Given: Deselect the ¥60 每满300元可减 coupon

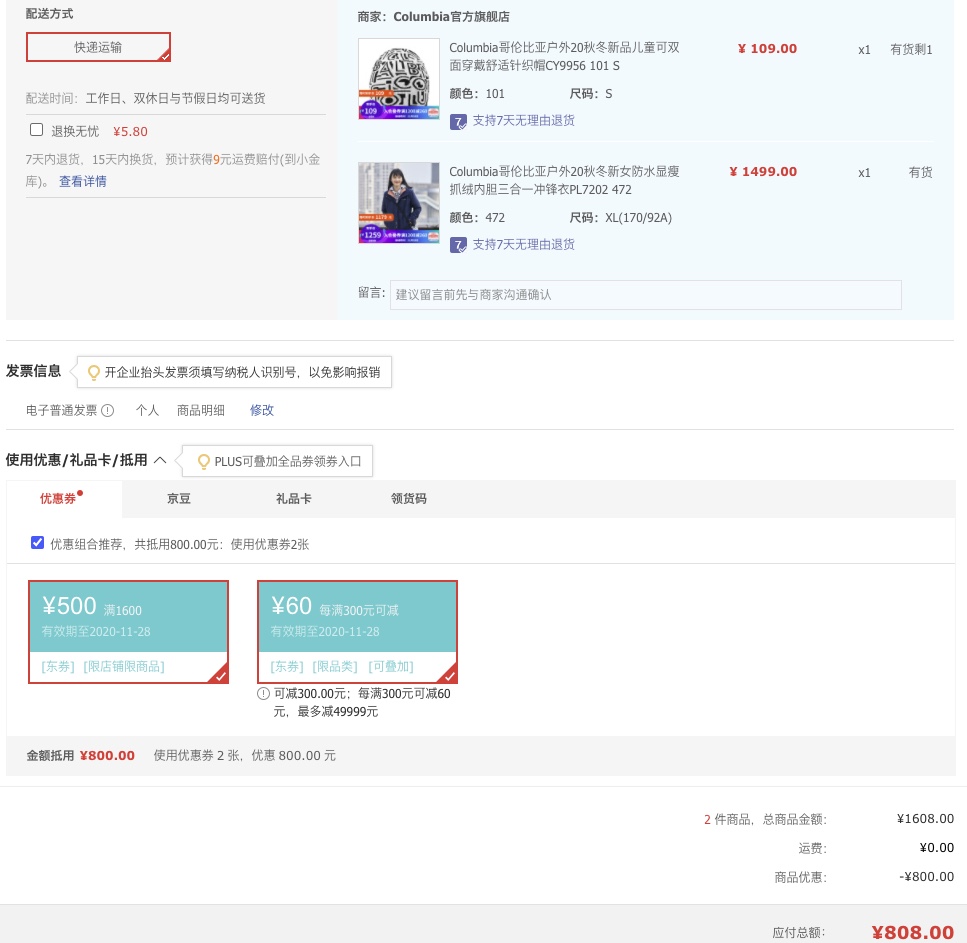Looking at the screenshot, I should [x=357, y=632].
